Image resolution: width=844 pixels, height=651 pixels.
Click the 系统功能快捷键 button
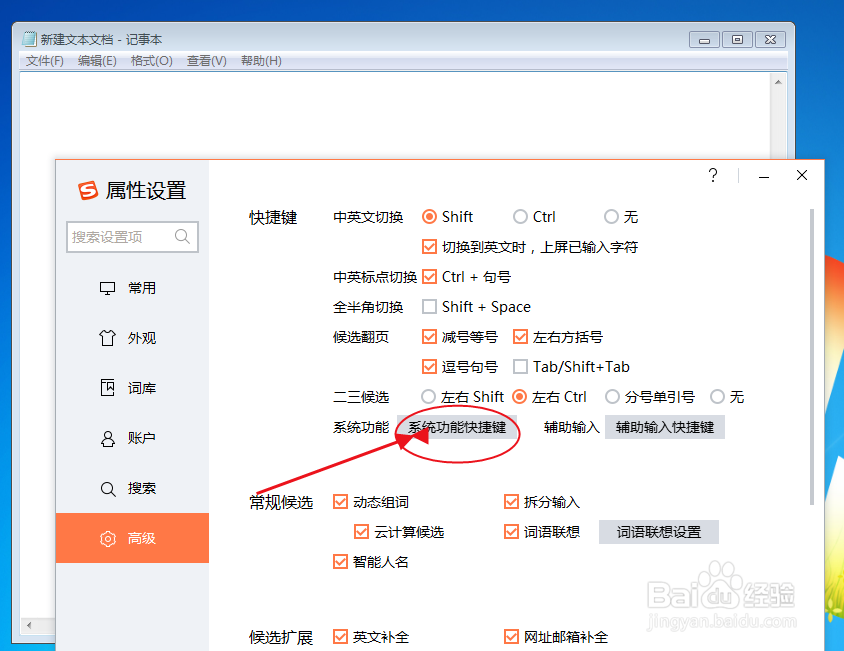pyautogui.click(x=460, y=427)
